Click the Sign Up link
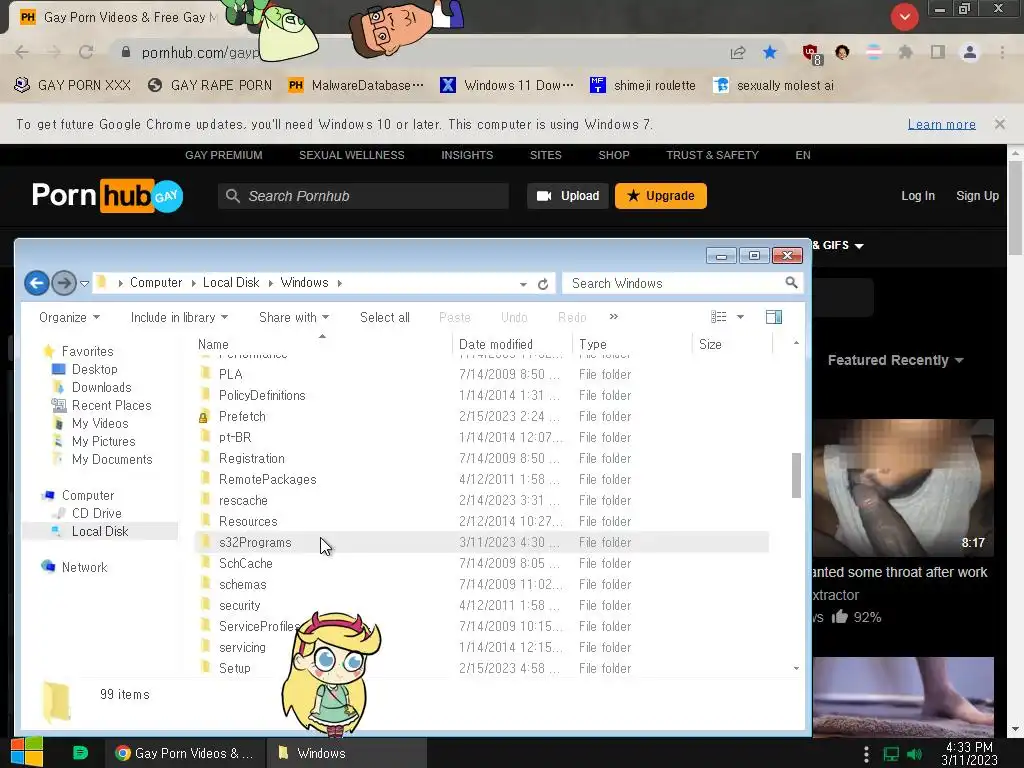The width and height of the screenshot is (1024, 768). 977,196
